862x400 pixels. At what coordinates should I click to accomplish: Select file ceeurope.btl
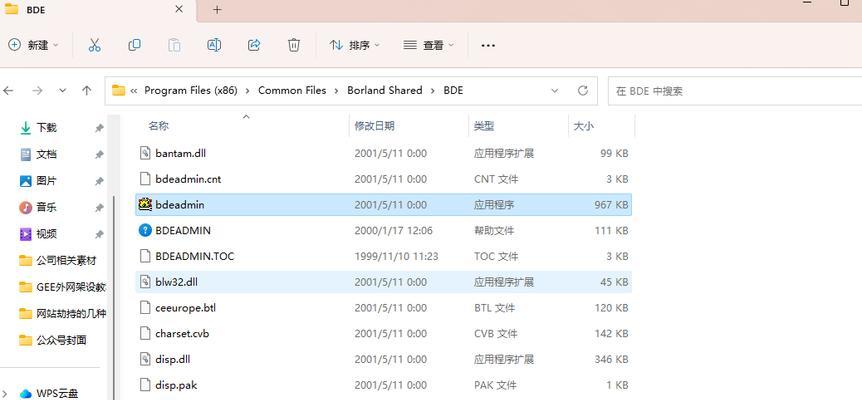point(383,308)
